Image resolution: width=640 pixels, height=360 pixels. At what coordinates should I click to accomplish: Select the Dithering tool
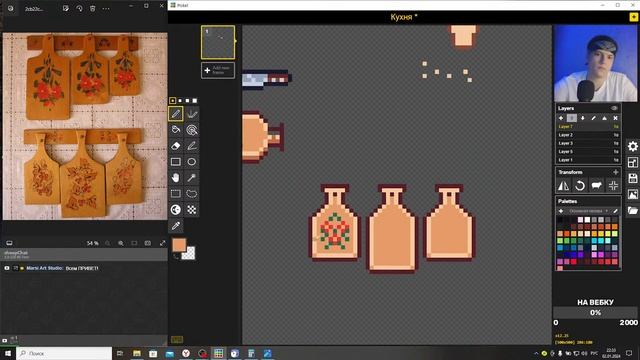tap(191, 209)
